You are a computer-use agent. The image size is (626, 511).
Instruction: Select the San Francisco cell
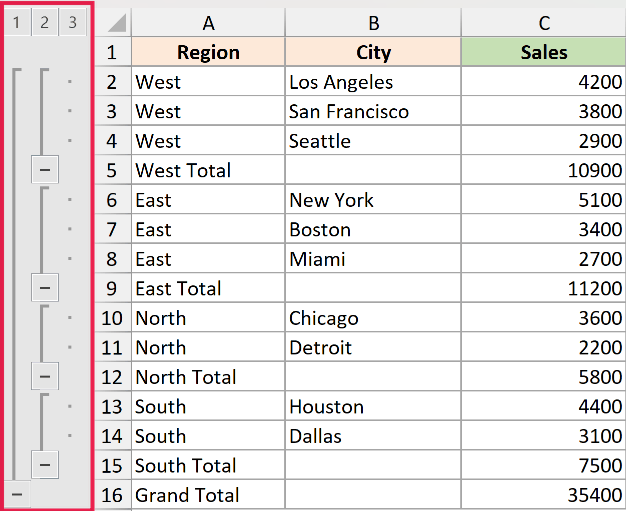tap(373, 111)
